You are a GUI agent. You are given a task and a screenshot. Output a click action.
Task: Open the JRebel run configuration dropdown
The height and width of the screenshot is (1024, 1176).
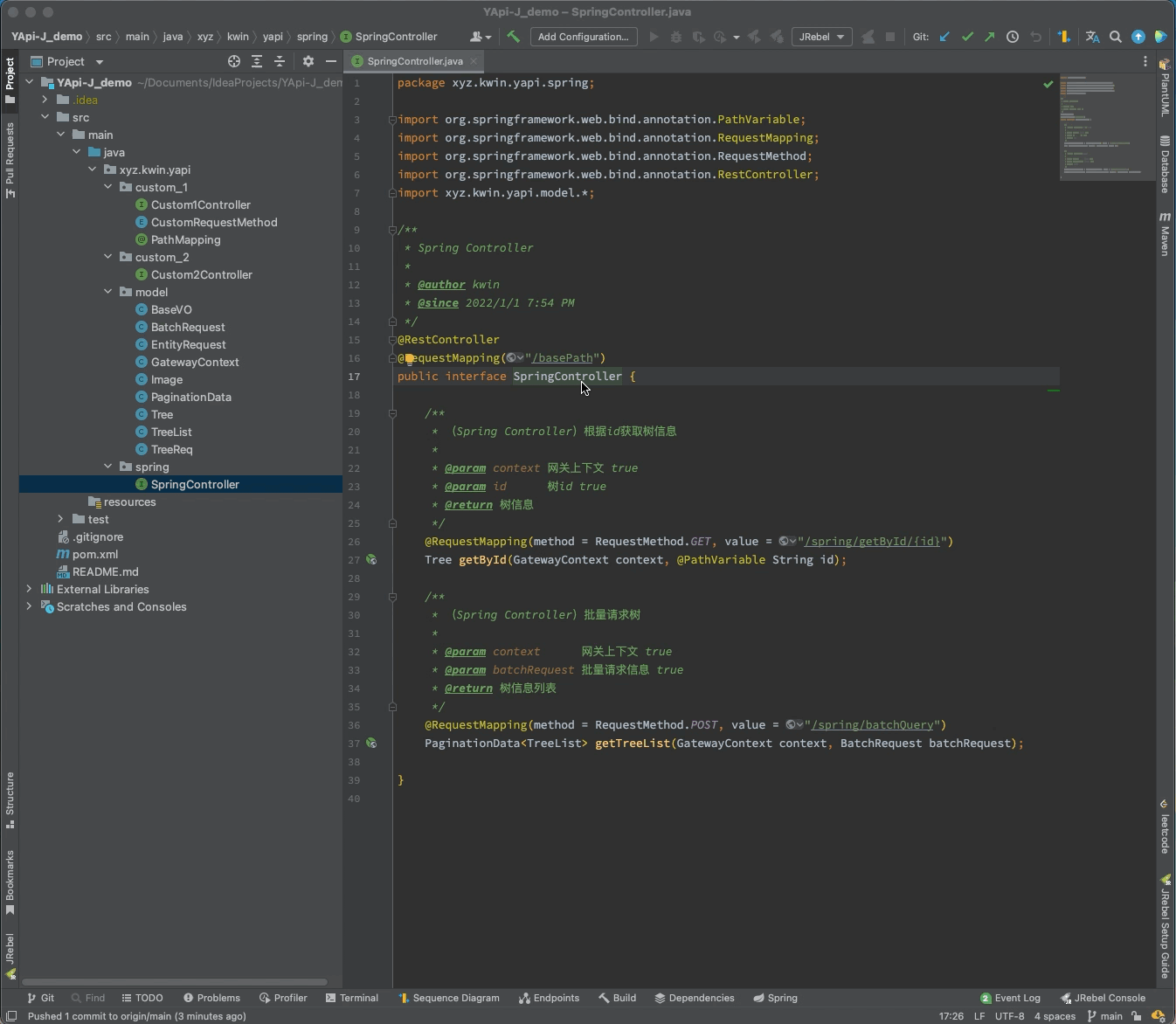(x=821, y=37)
